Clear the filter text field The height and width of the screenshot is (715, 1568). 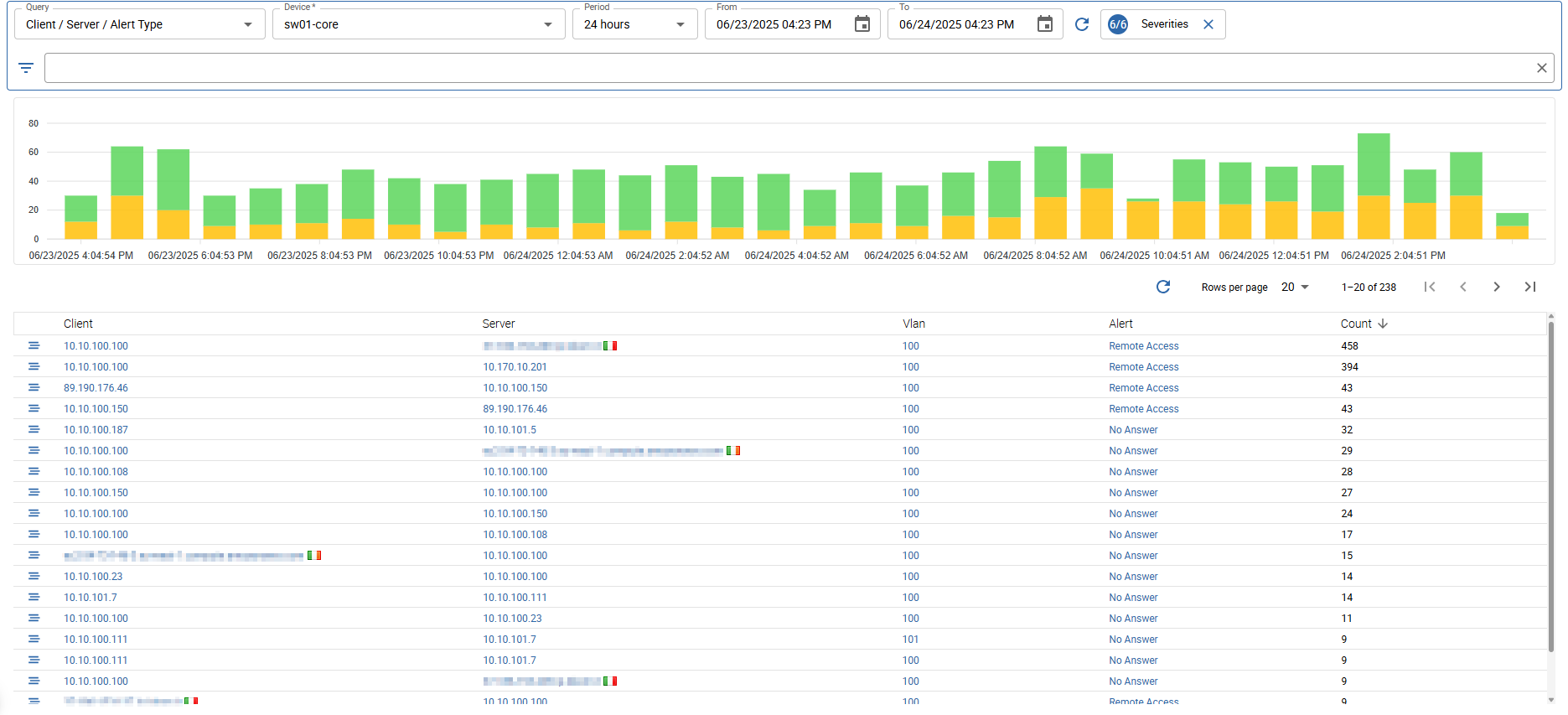pos(1541,68)
